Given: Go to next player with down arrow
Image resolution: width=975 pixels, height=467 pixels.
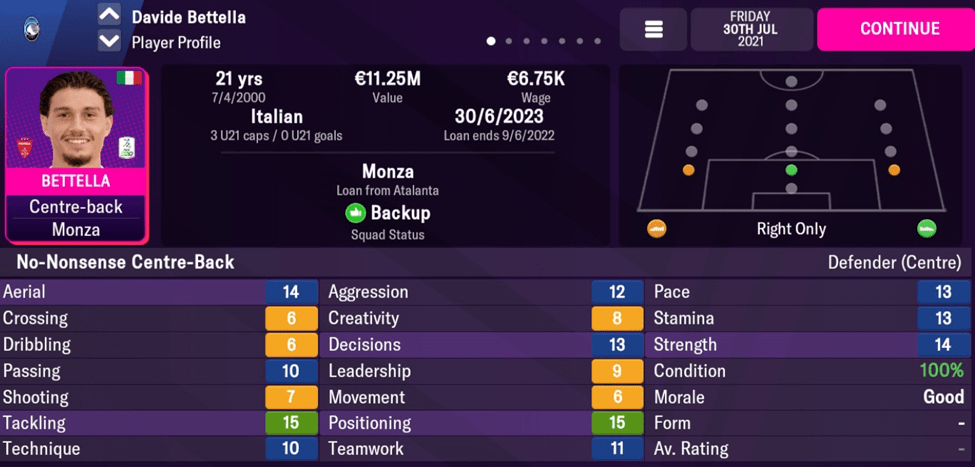Looking at the screenshot, I should pos(109,42).
